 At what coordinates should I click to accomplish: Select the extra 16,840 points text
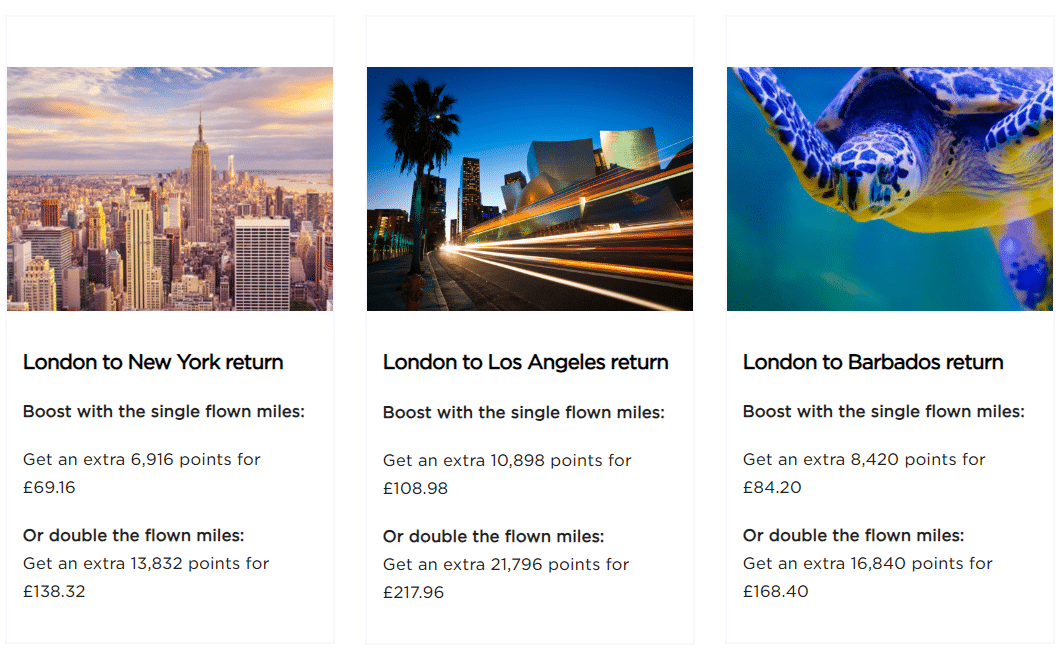tap(868, 563)
